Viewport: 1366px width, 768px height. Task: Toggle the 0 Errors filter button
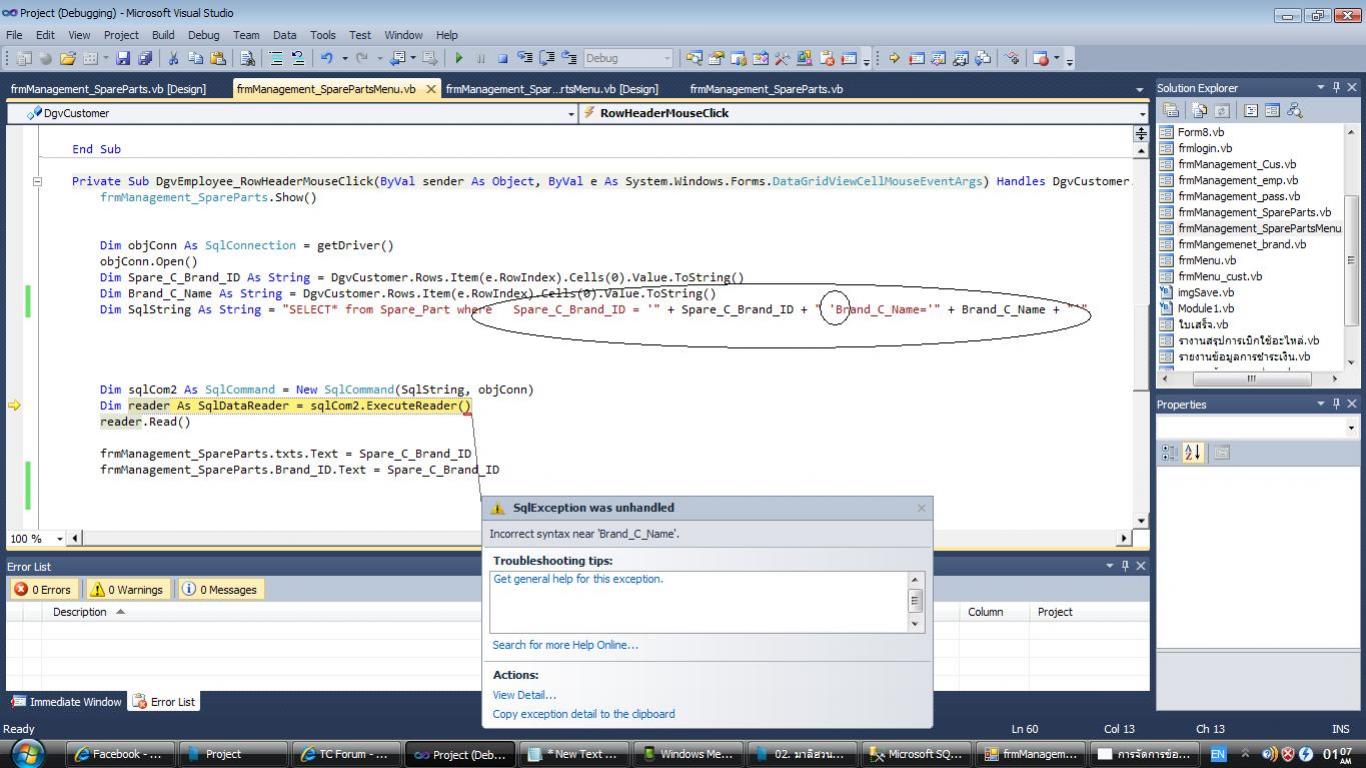(43, 590)
